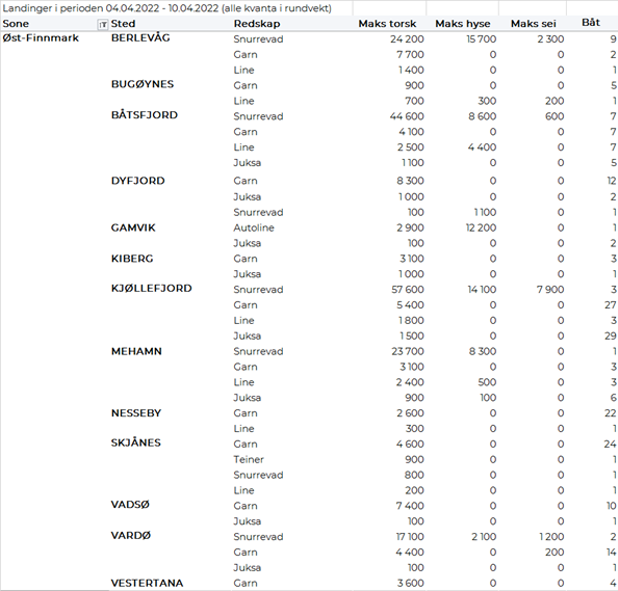Viewport: 618px width, 591px height.
Task: Select the Båt column header
Action: (x=591, y=23)
